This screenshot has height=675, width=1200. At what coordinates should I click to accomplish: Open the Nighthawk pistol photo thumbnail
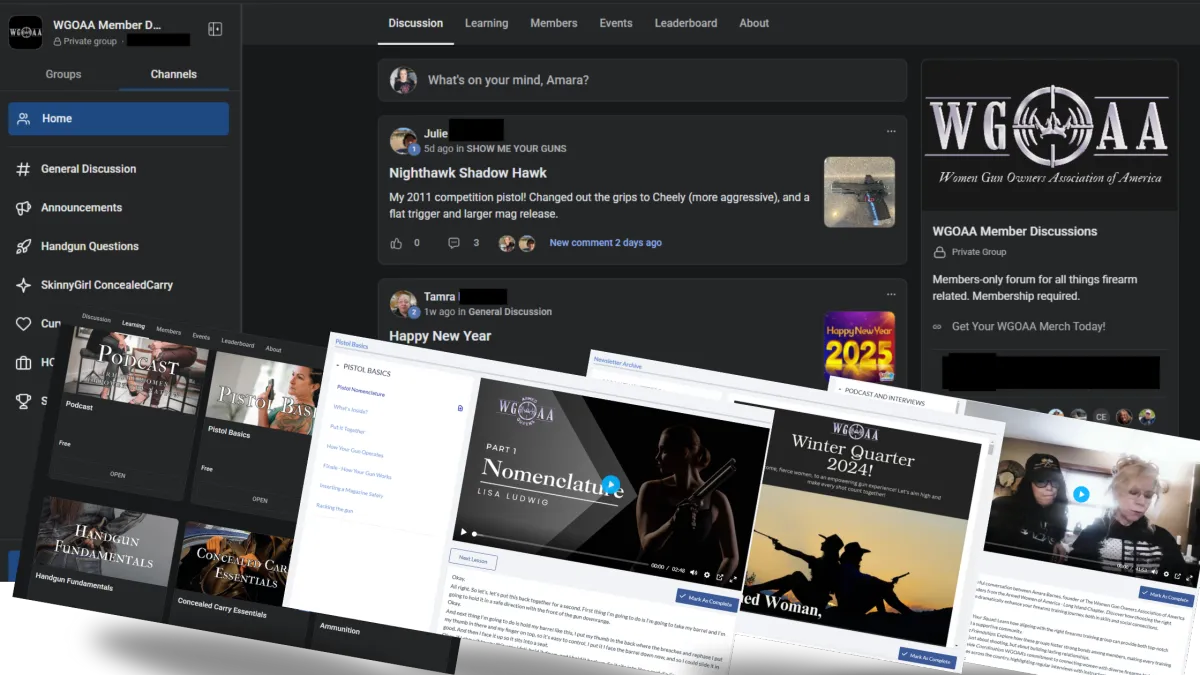coord(859,192)
